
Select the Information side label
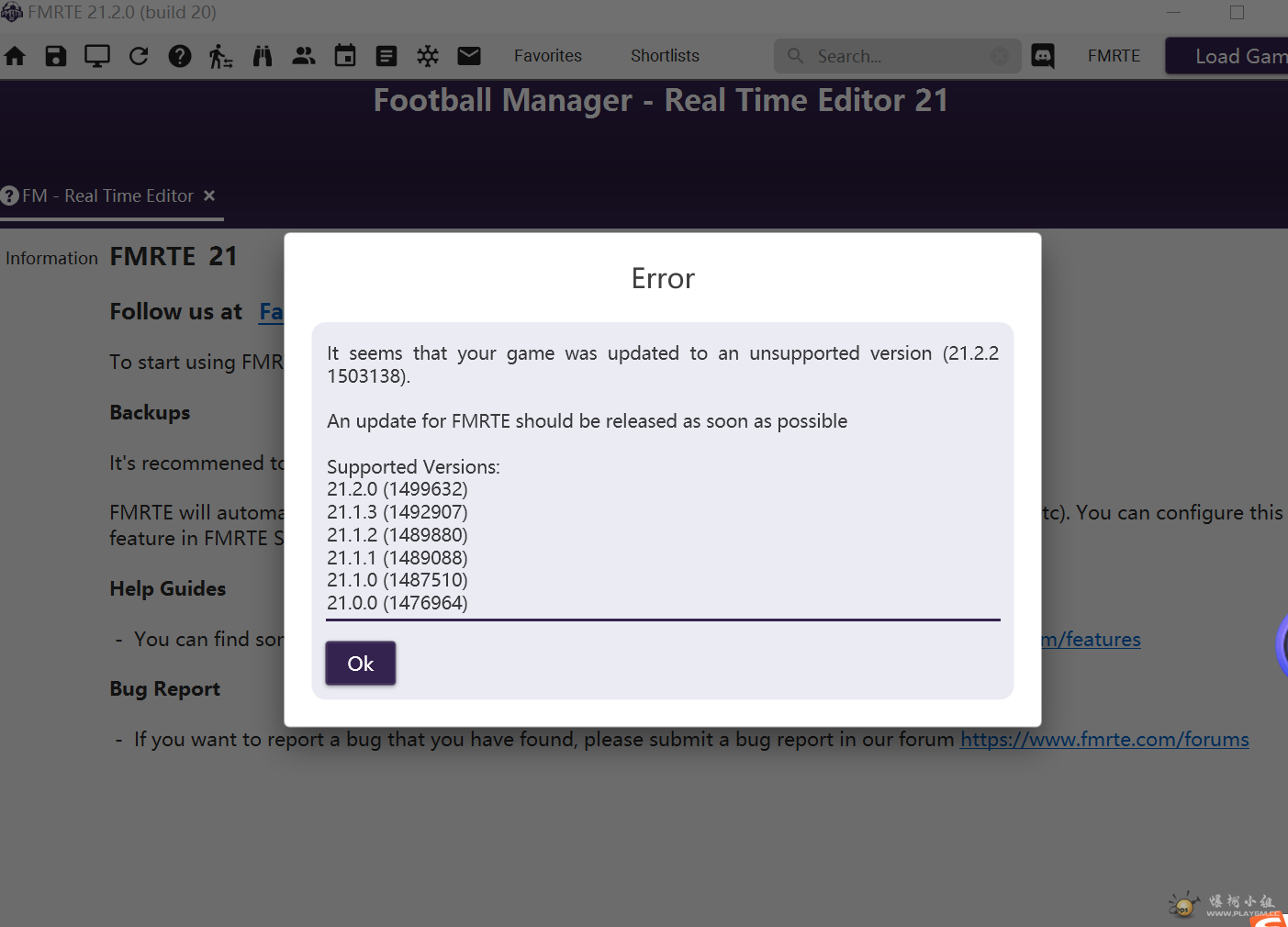(51, 259)
